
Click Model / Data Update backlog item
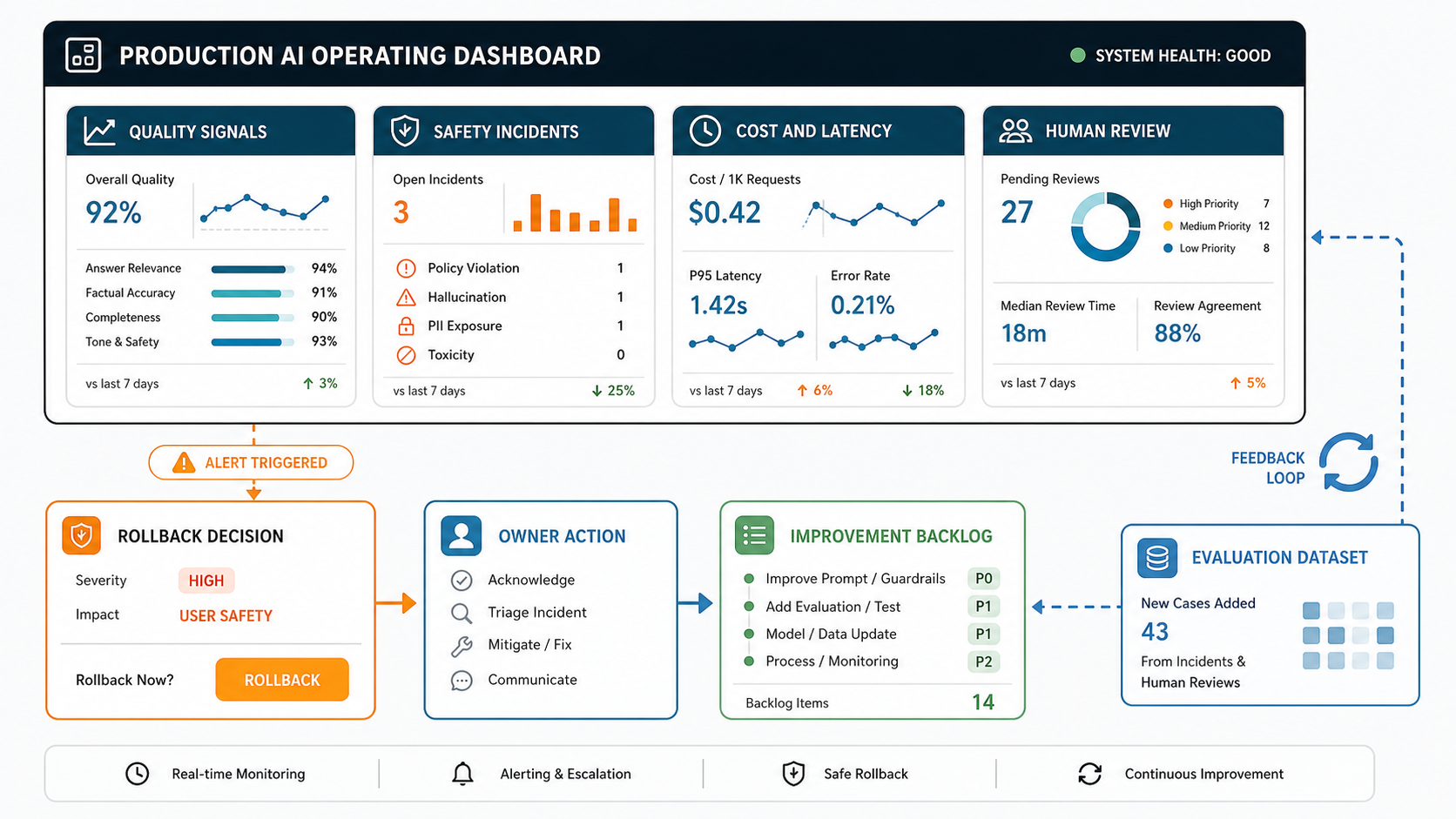[831, 634]
